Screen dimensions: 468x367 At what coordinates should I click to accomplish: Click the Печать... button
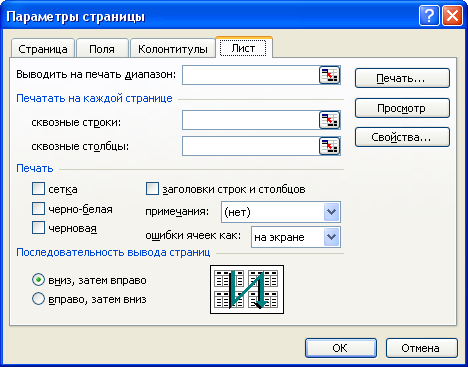[x=402, y=78]
